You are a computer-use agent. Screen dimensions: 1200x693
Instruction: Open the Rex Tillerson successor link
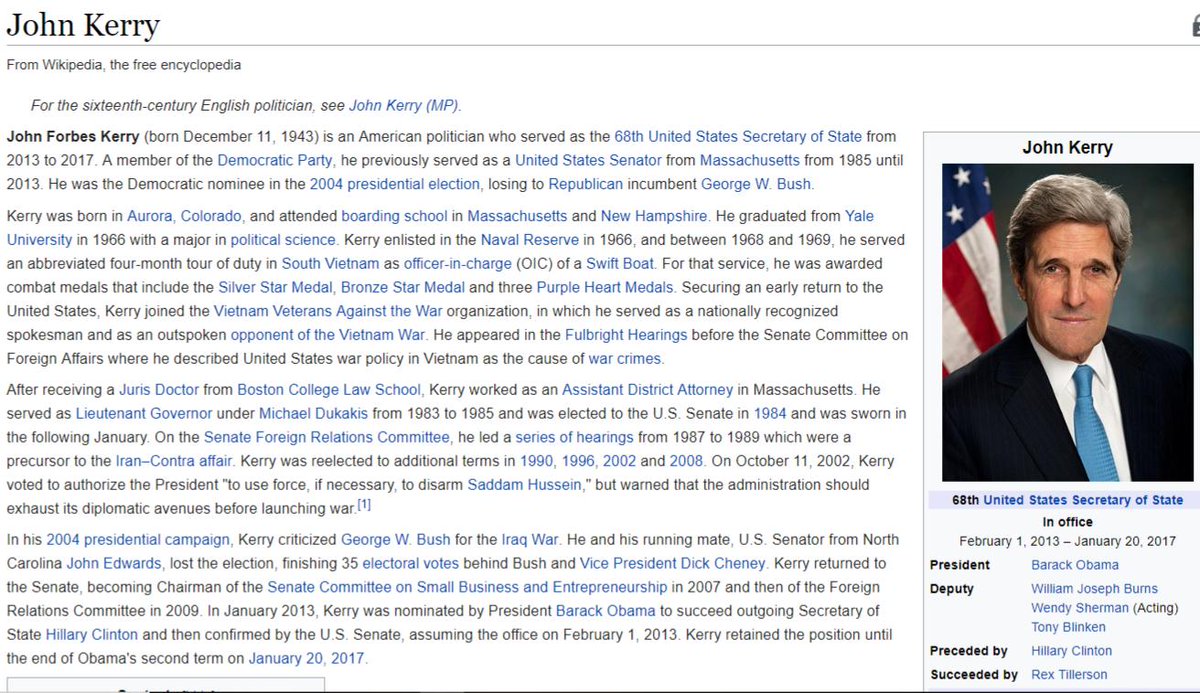click(1069, 676)
